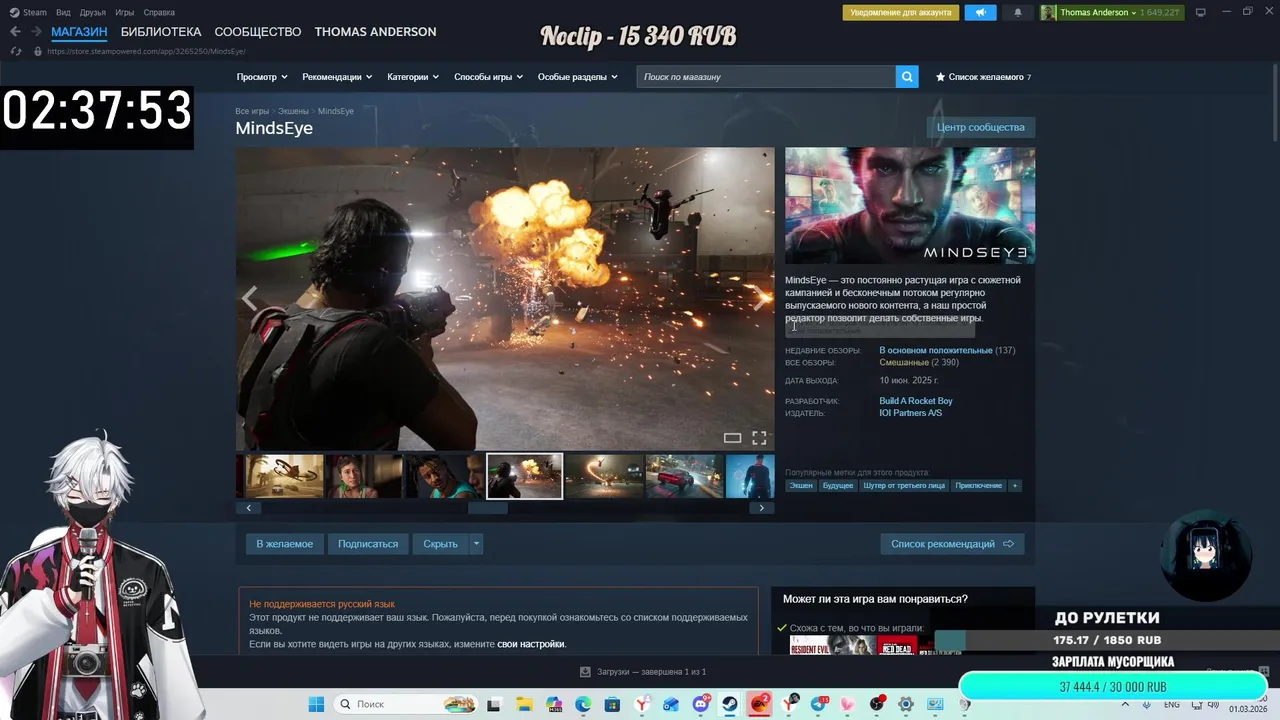This screenshot has width=1280, height=720.
Task: Toggle theater mode on the media viewer
Action: click(x=732, y=438)
